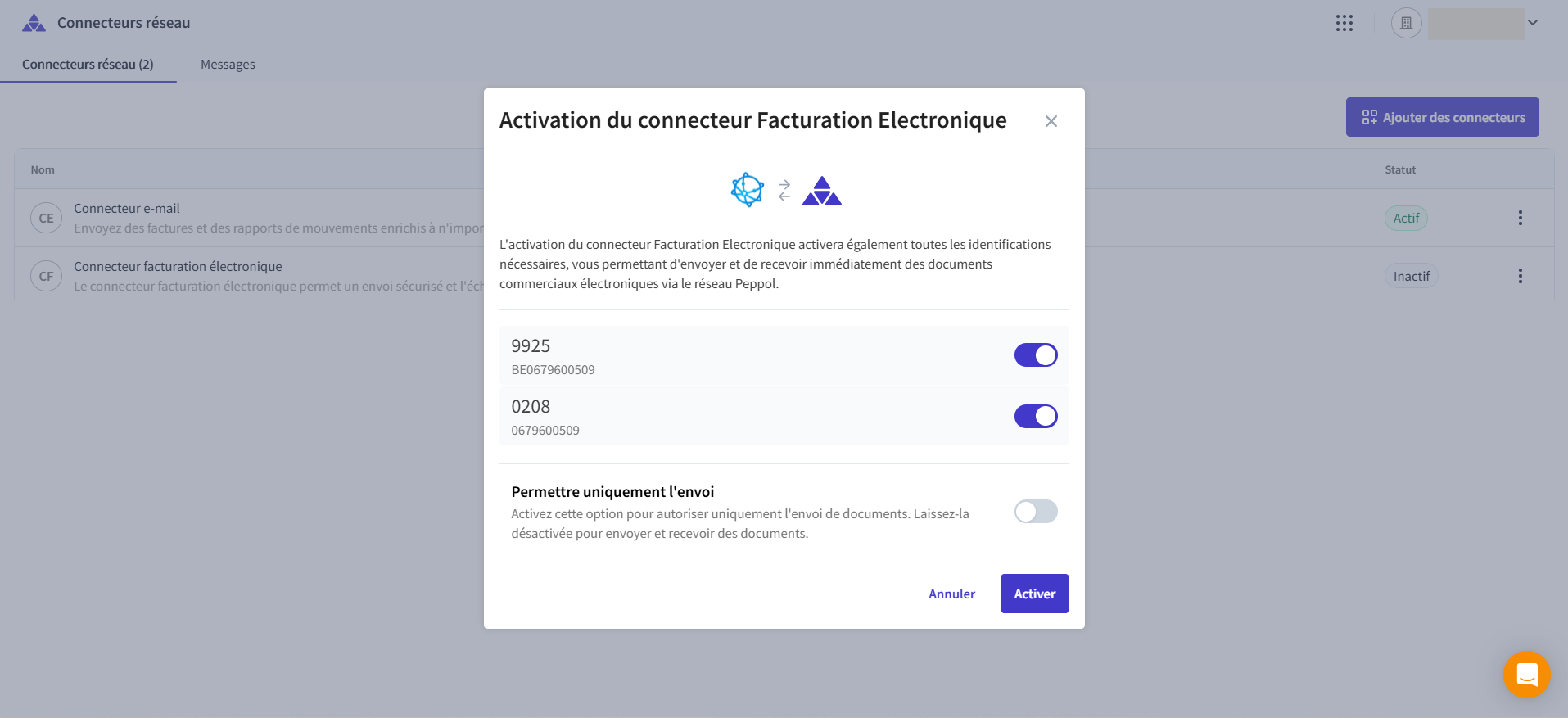Image resolution: width=1568 pixels, height=718 pixels.
Task: Click Annuler to cancel activation
Action: 951,594
